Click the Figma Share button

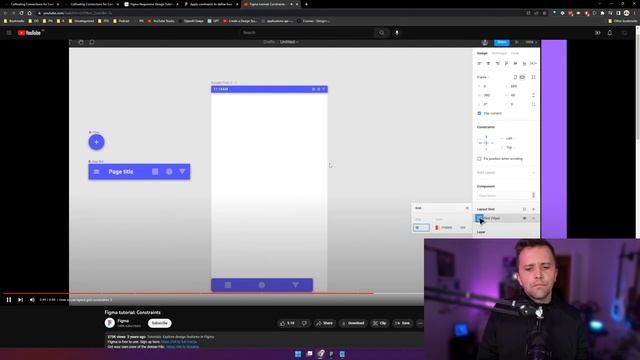502,42
